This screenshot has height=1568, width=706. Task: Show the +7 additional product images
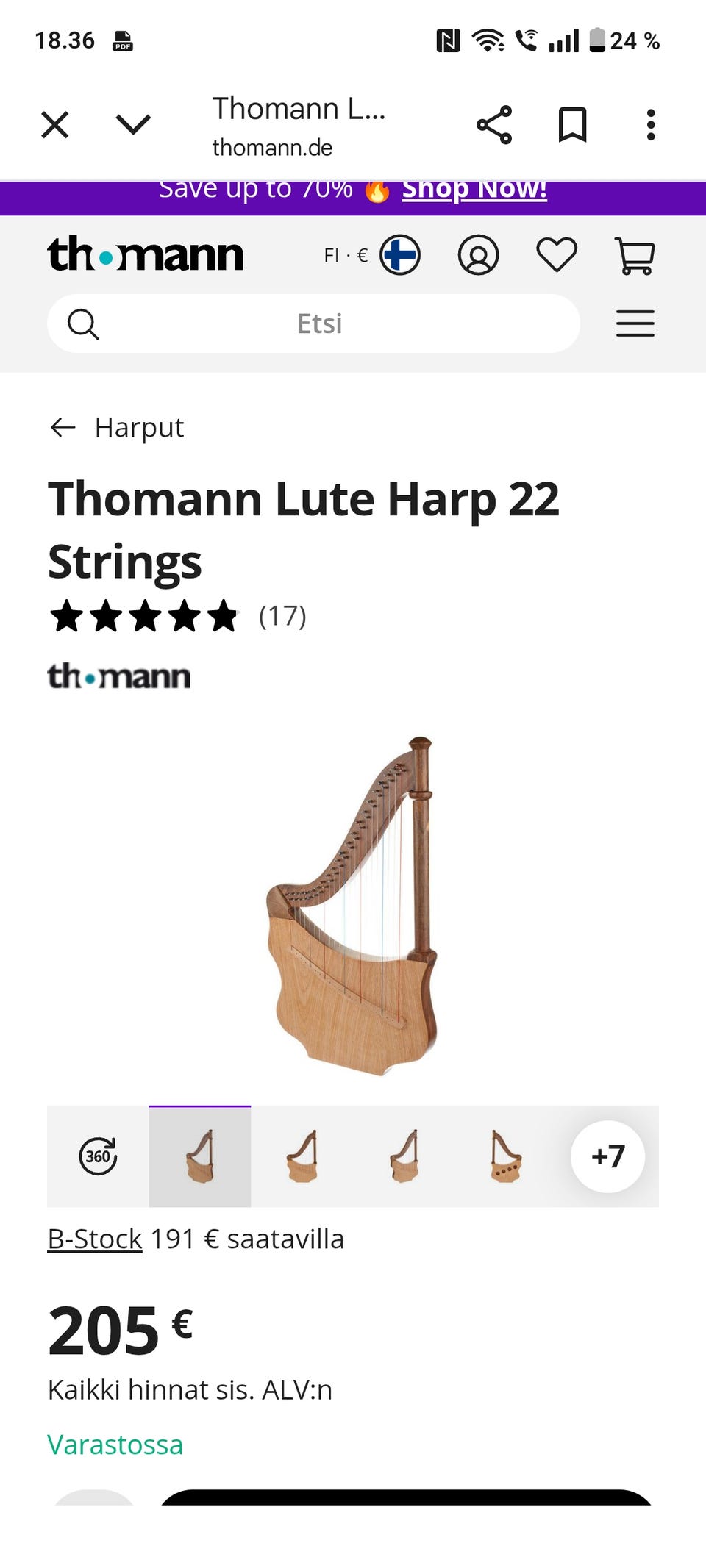coord(607,1156)
